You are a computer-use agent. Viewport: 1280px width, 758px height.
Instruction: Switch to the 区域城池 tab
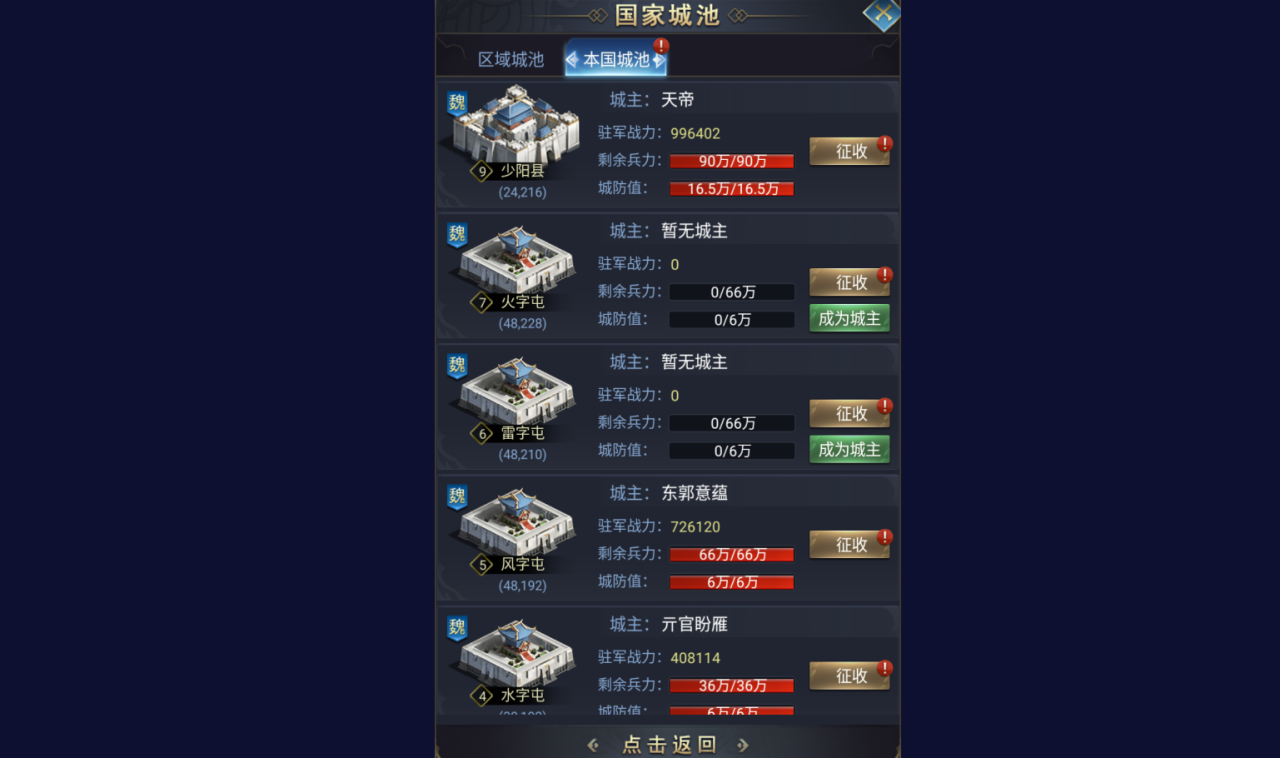(x=511, y=59)
